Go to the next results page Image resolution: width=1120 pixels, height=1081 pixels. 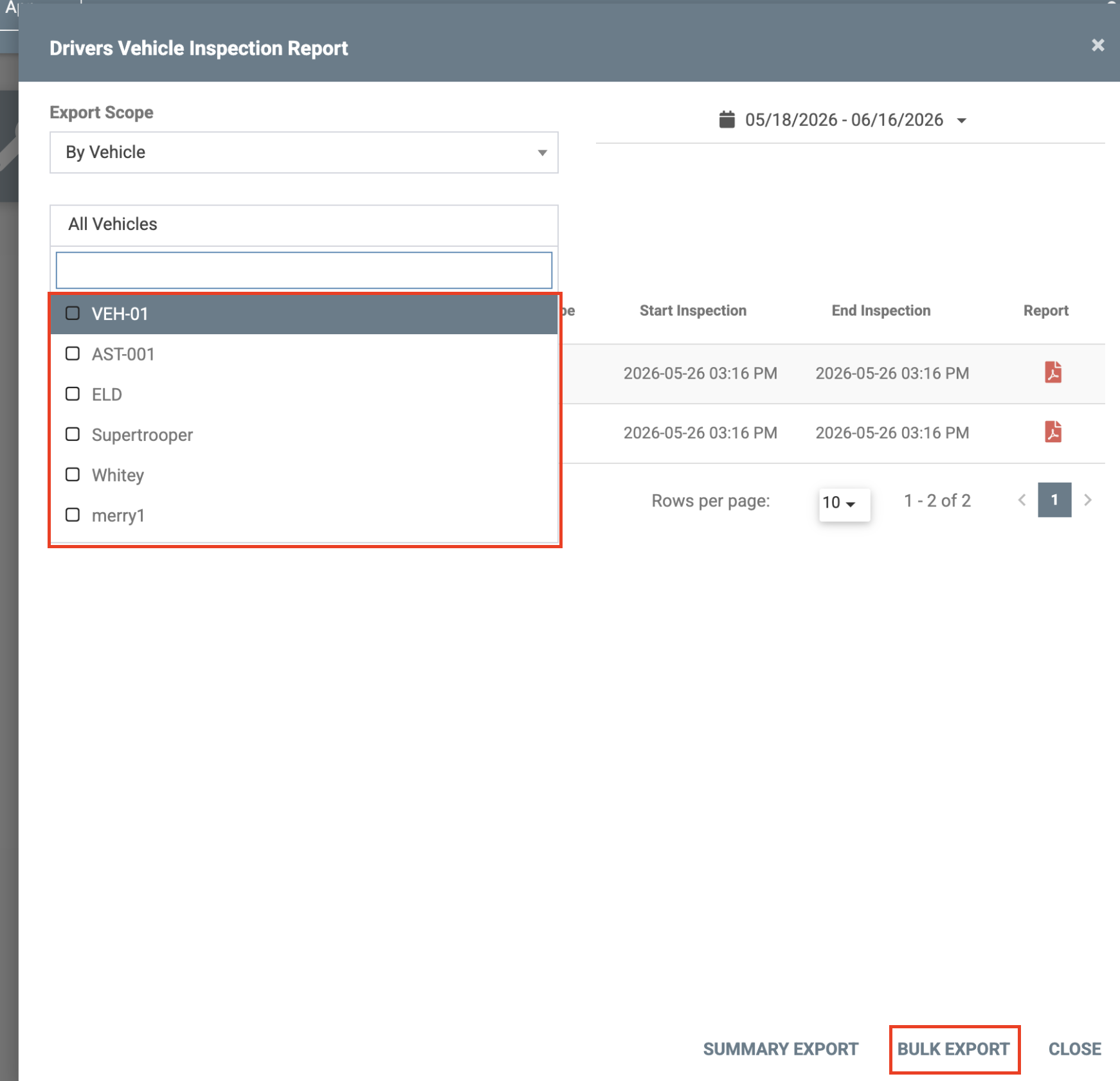click(x=1088, y=500)
